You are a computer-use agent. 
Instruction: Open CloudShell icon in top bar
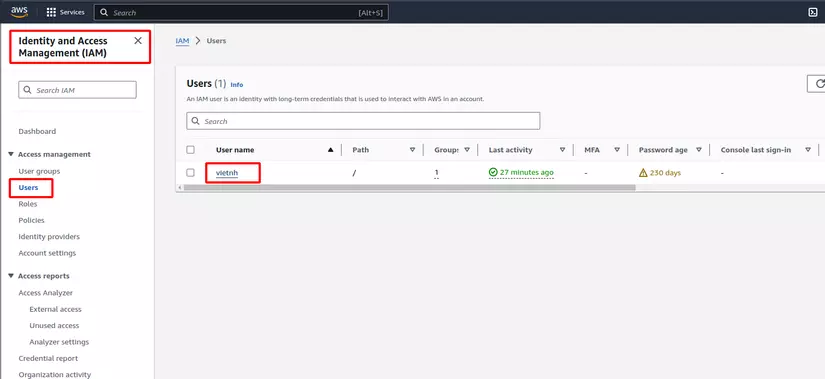click(x=812, y=12)
